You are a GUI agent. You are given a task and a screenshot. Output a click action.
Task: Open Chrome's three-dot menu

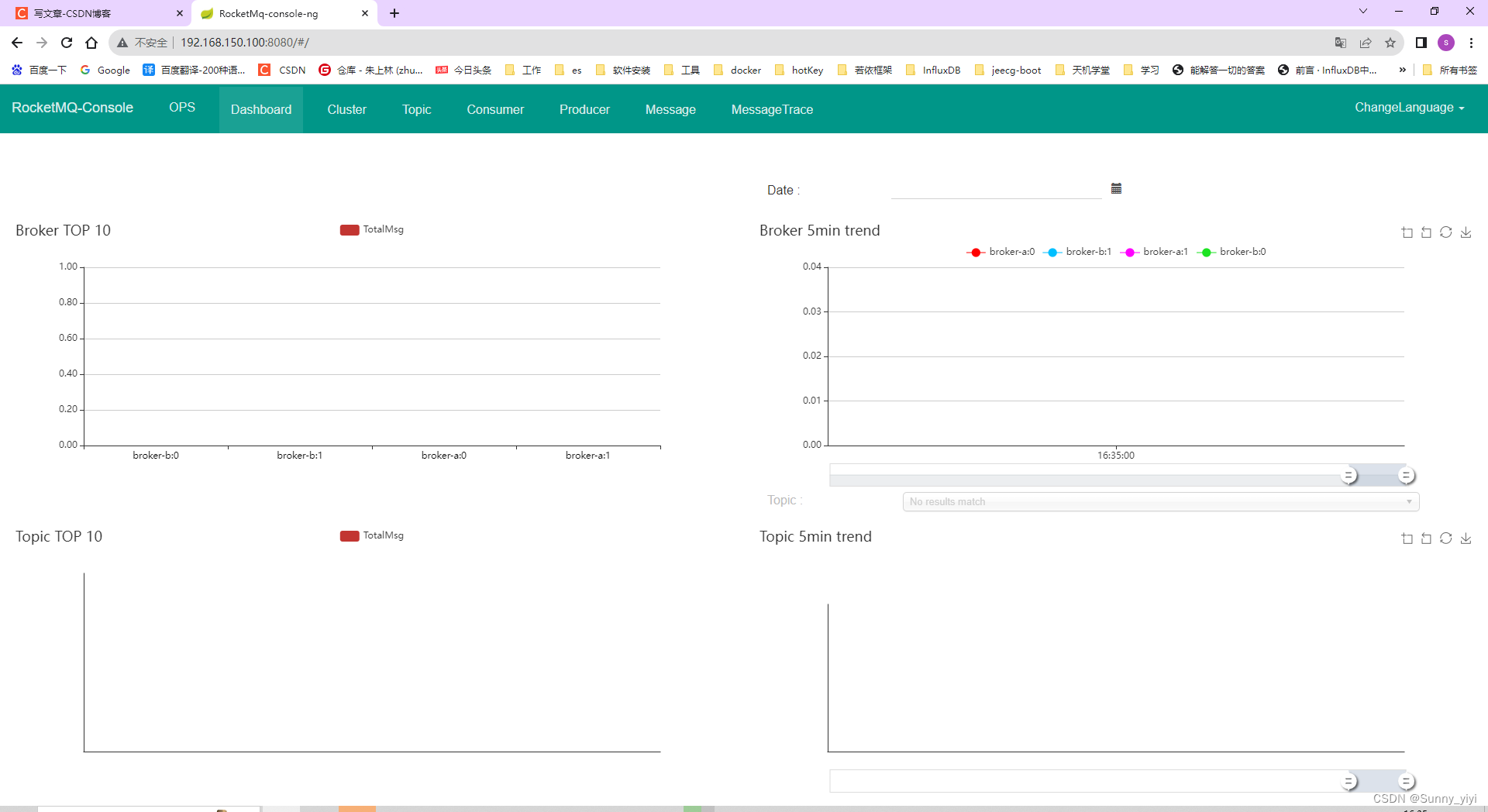tap(1471, 43)
